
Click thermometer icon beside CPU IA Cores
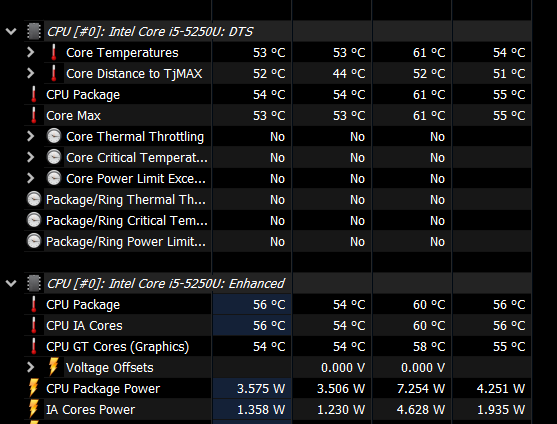(x=34, y=325)
